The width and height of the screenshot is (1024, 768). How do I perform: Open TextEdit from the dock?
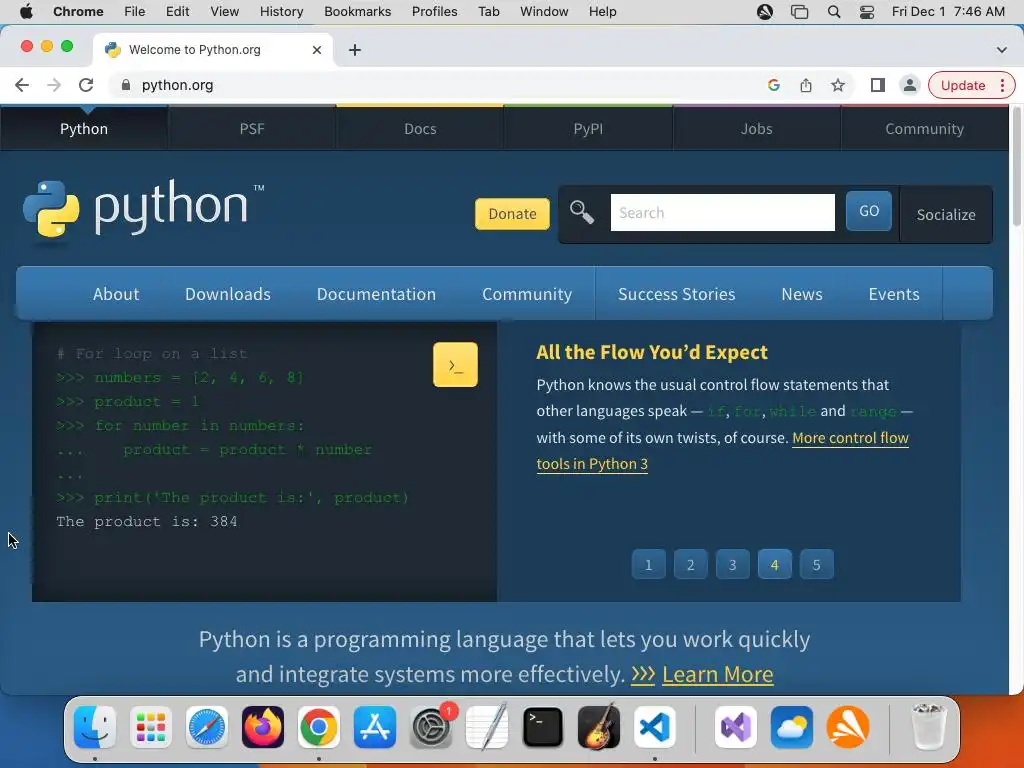[x=487, y=727]
